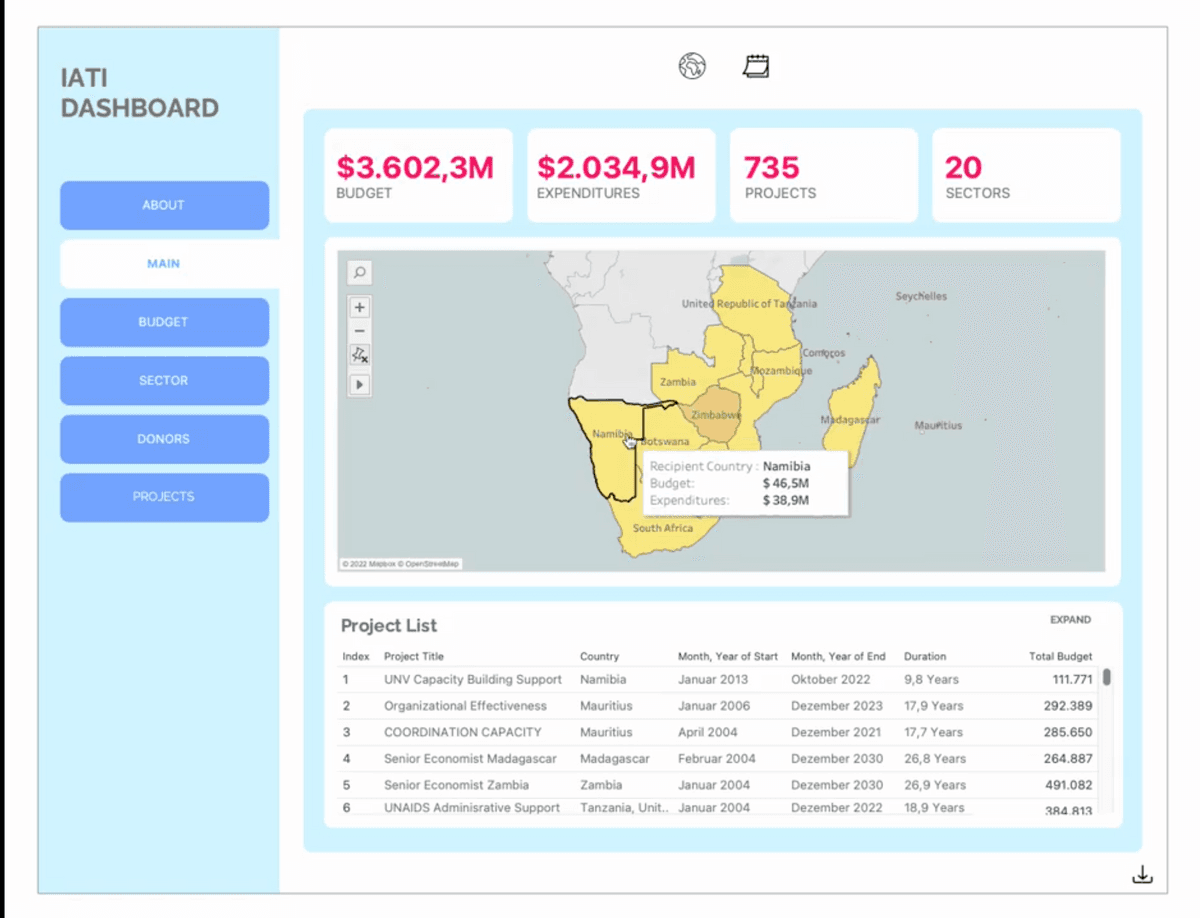Click start date Februar 2004
This screenshot has height=918, width=1200.
717,759
